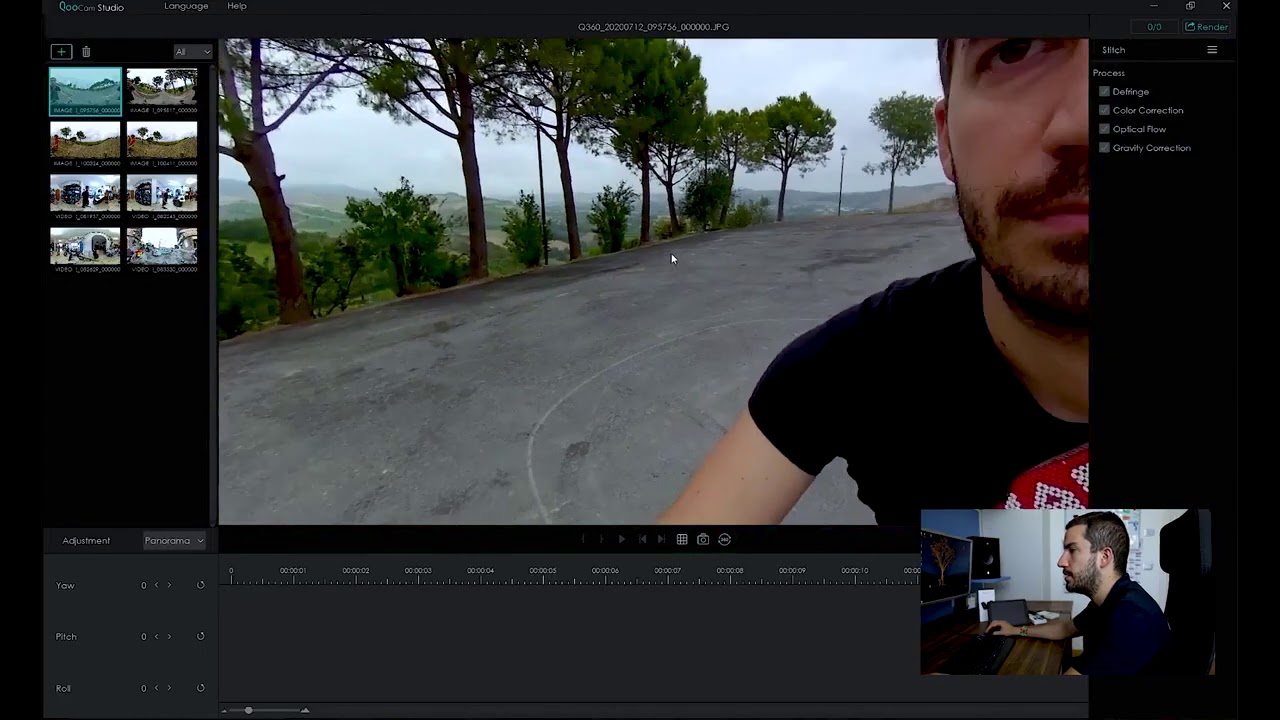1280x720 pixels.
Task: Click the 360 view mode icon
Action: point(725,539)
